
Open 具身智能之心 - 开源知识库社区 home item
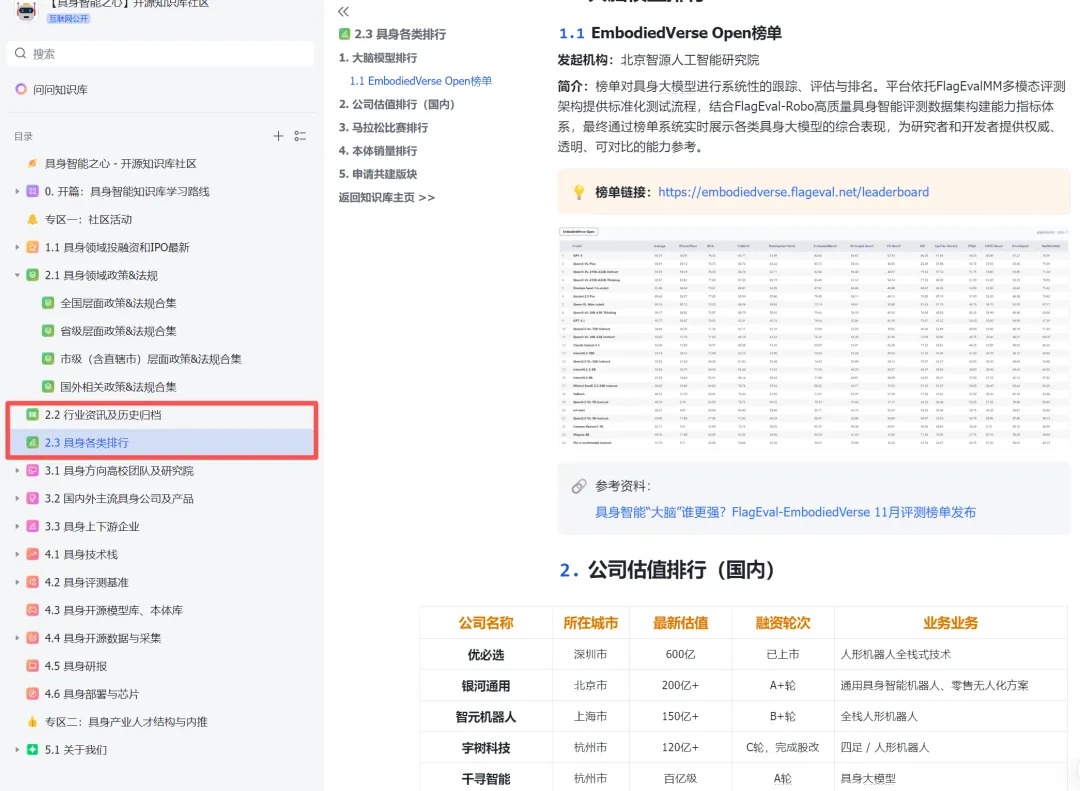tap(121, 163)
